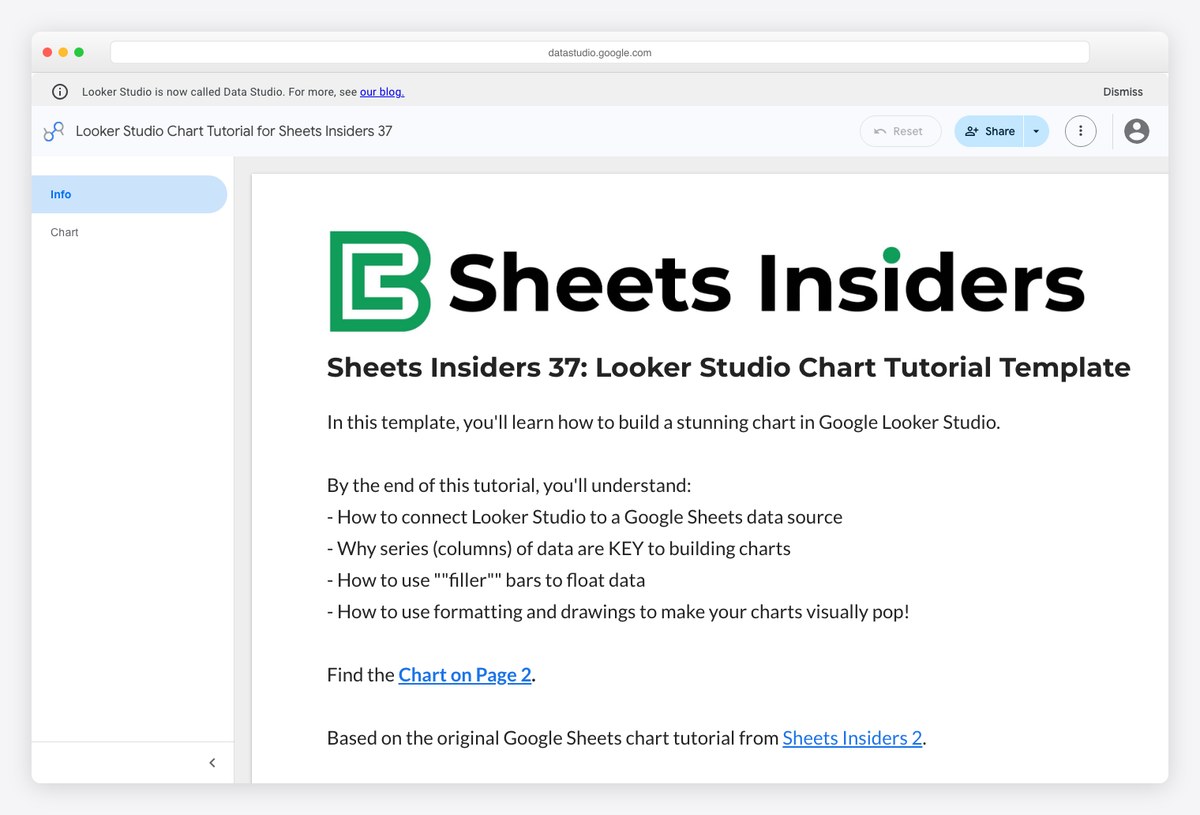Open the three-dot more options menu
The image size is (1200, 815).
point(1081,131)
